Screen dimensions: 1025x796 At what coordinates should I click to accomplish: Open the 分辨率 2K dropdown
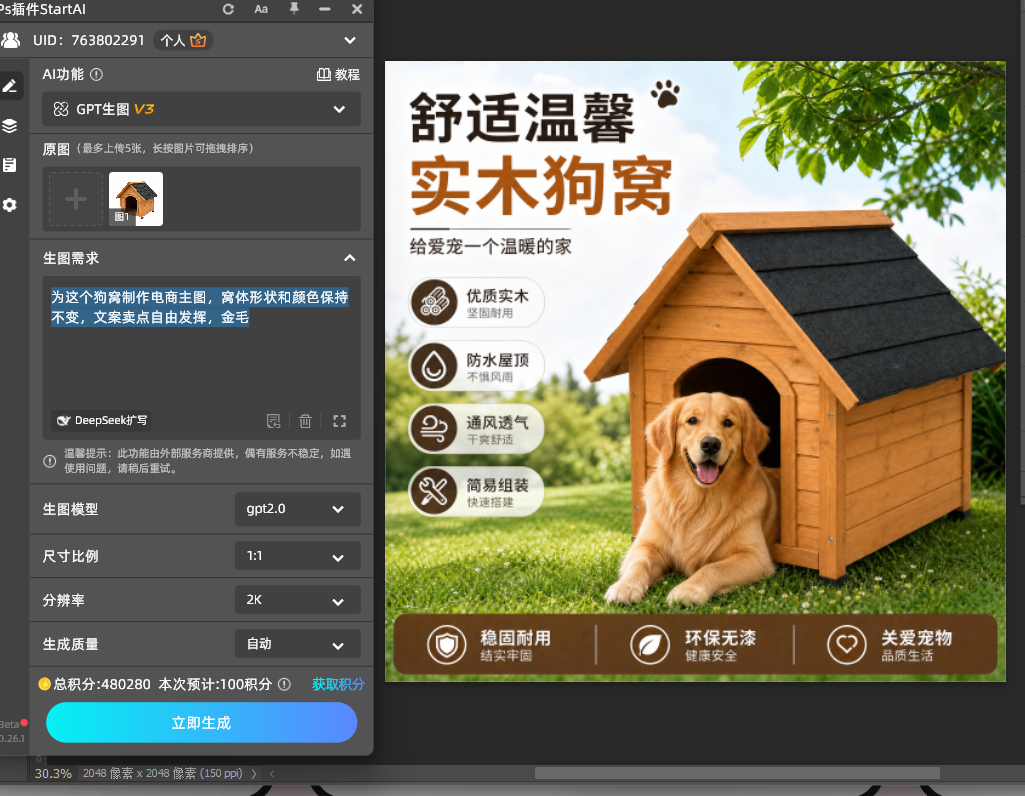pos(297,600)
